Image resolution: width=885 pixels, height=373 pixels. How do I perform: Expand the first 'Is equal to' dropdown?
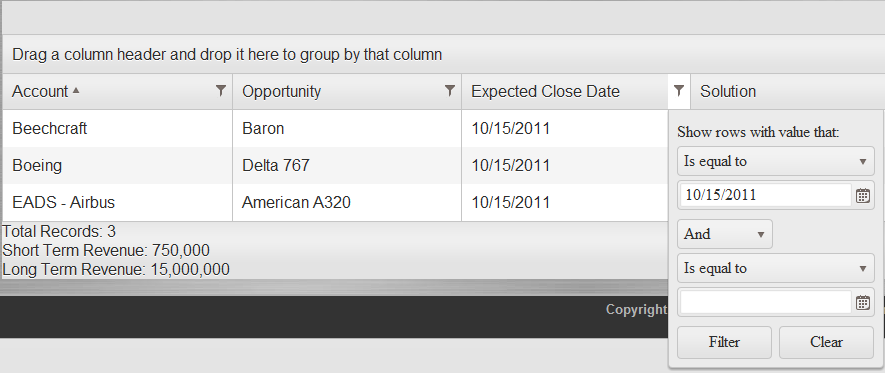click(x=776, y=161)
